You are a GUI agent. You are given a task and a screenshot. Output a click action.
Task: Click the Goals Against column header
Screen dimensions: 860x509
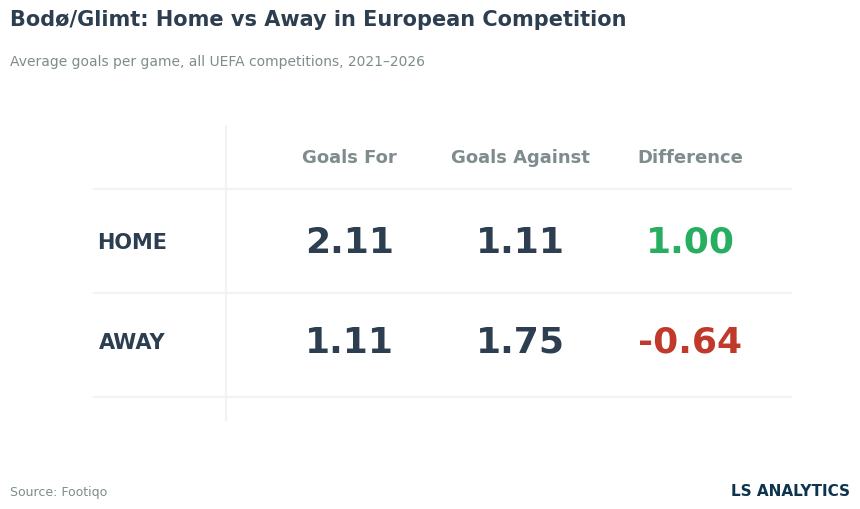tap(520, 157)
